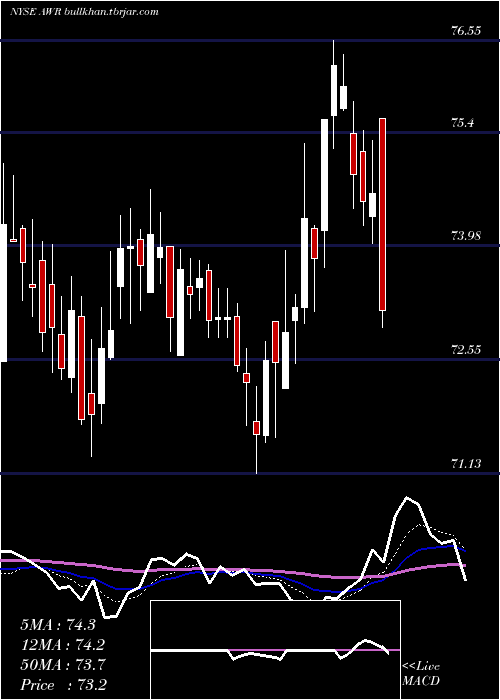500x700 pixels.
Task: Click the 12MA : 74.2 reading
Action: coord(63,645)
